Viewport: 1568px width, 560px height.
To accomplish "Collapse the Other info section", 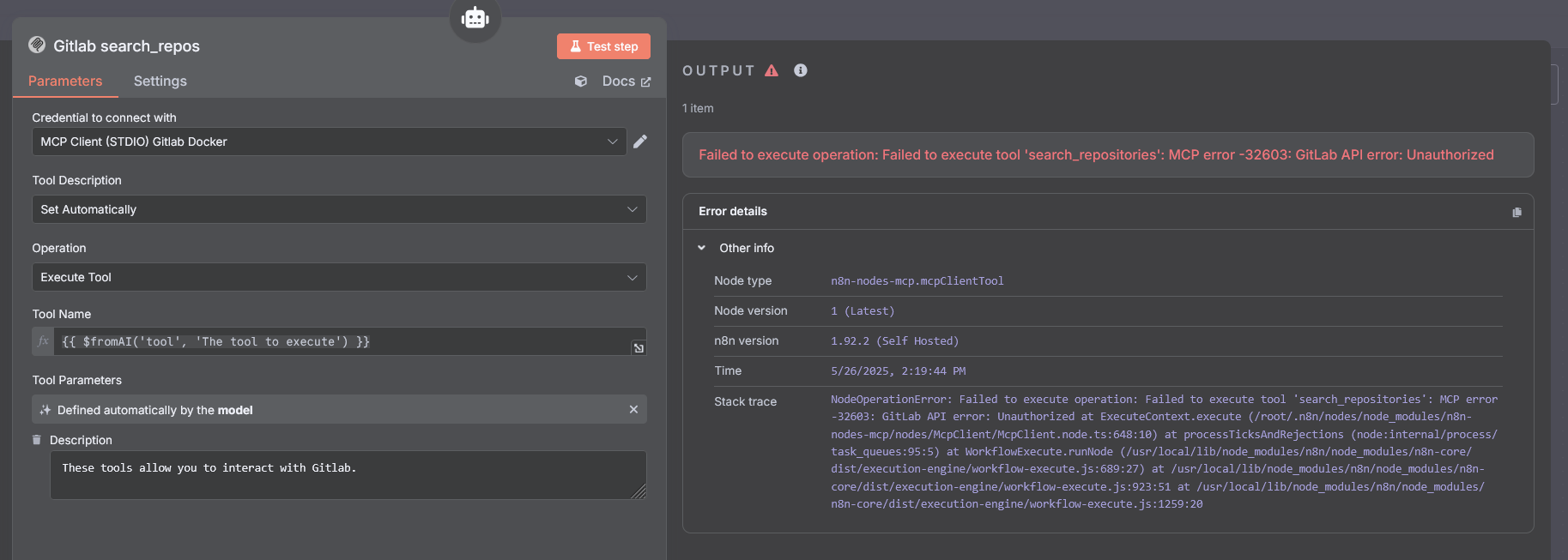I will click(701, 248).
